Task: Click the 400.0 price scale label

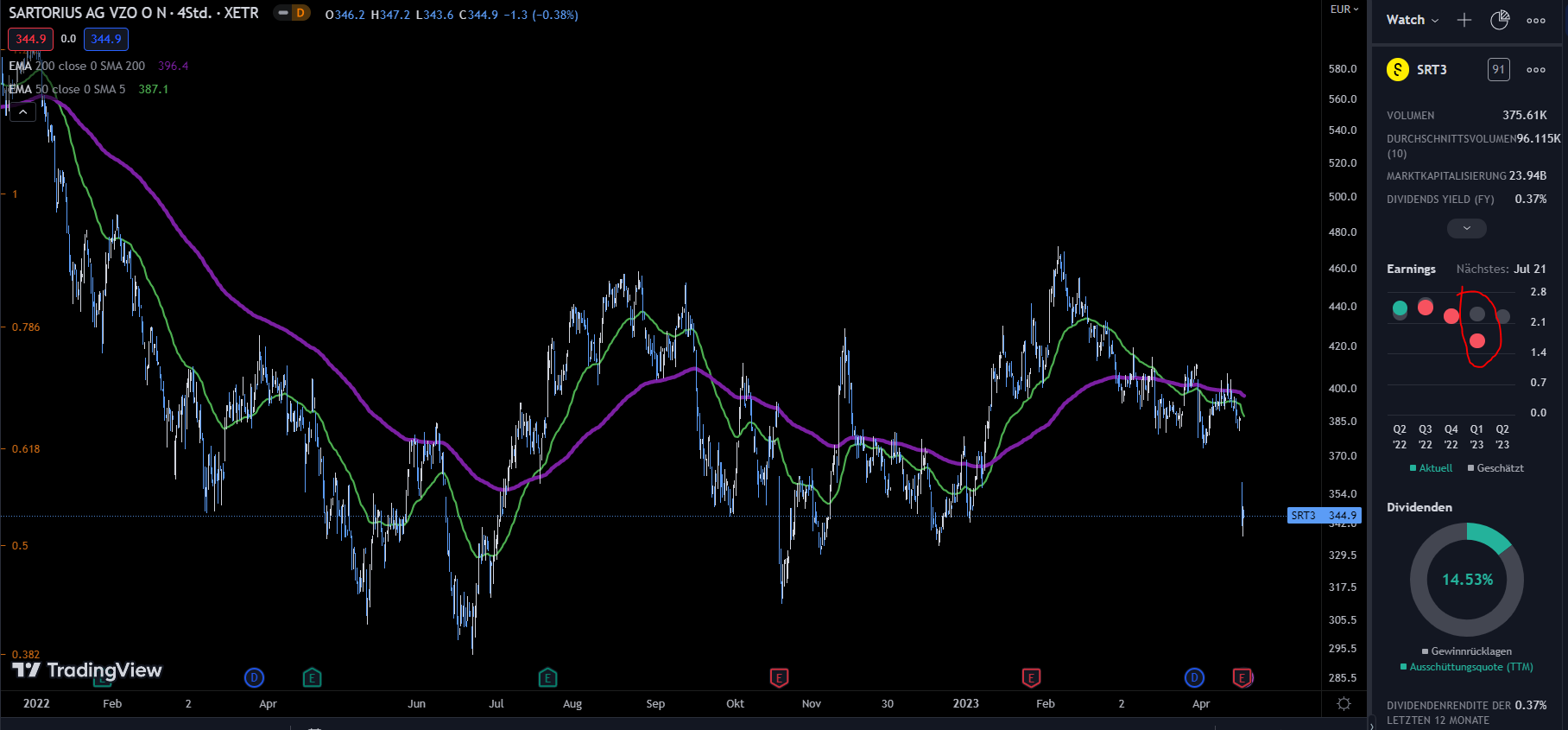Action: click(x=1343, y=389)
